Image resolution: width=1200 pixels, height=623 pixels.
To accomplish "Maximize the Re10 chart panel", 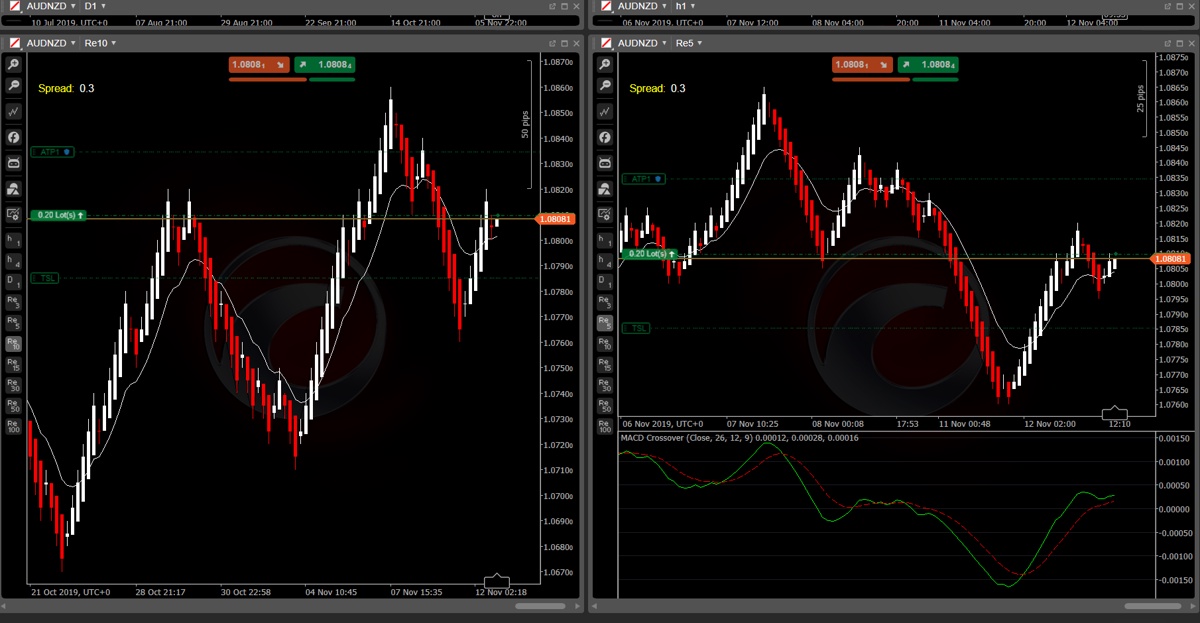I will [564, 43].
